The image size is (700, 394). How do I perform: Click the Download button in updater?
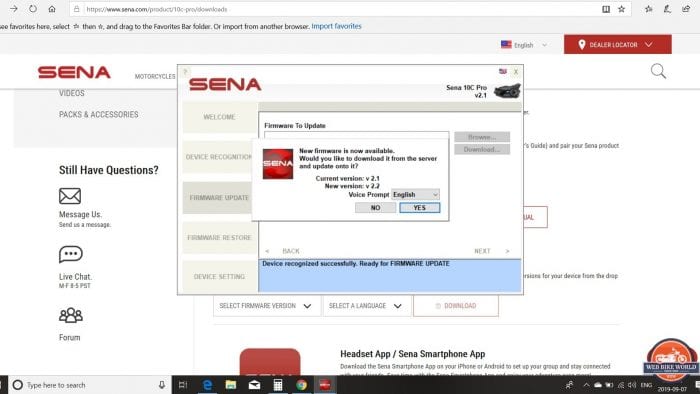point(482,149)
